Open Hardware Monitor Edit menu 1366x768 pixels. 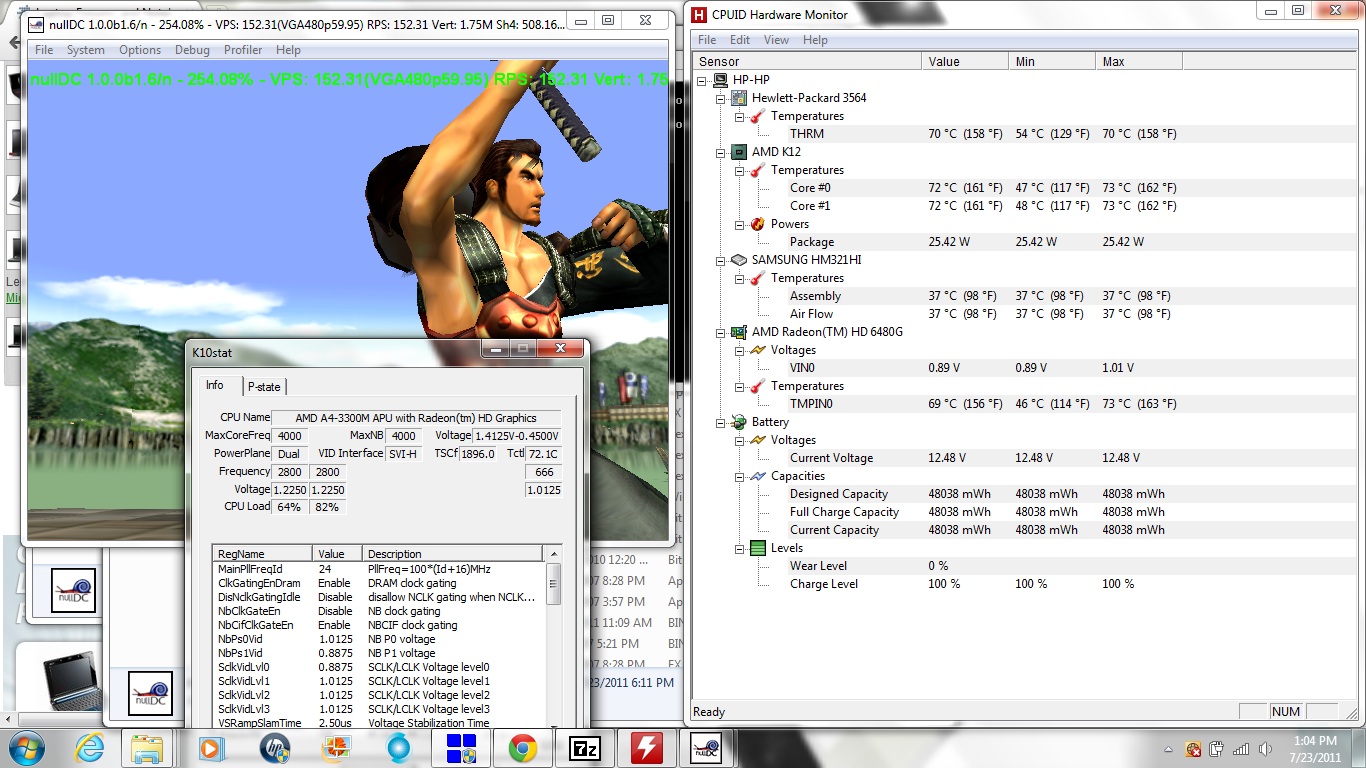coord(740,40)
